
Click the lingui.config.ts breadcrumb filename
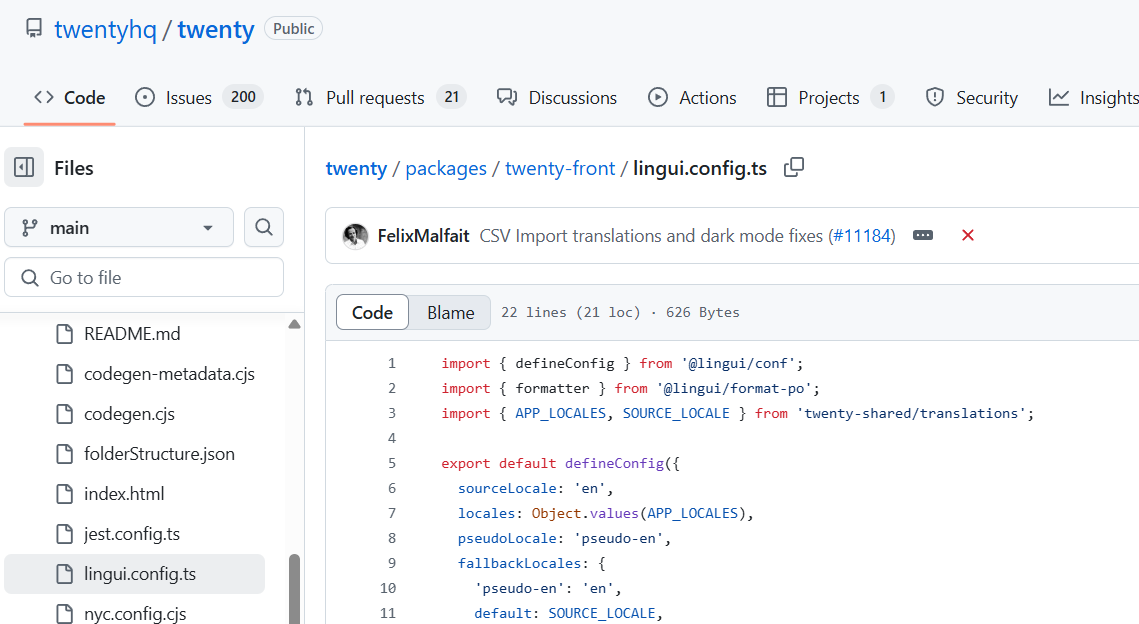700,168
